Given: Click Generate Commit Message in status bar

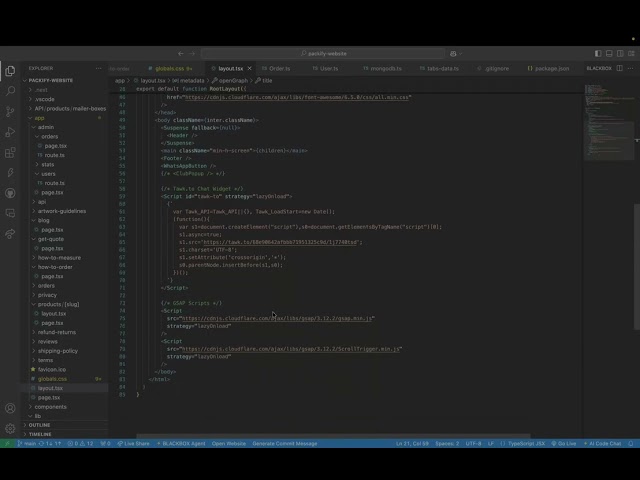Looking at the screenshot, I should tap(285, 443).
